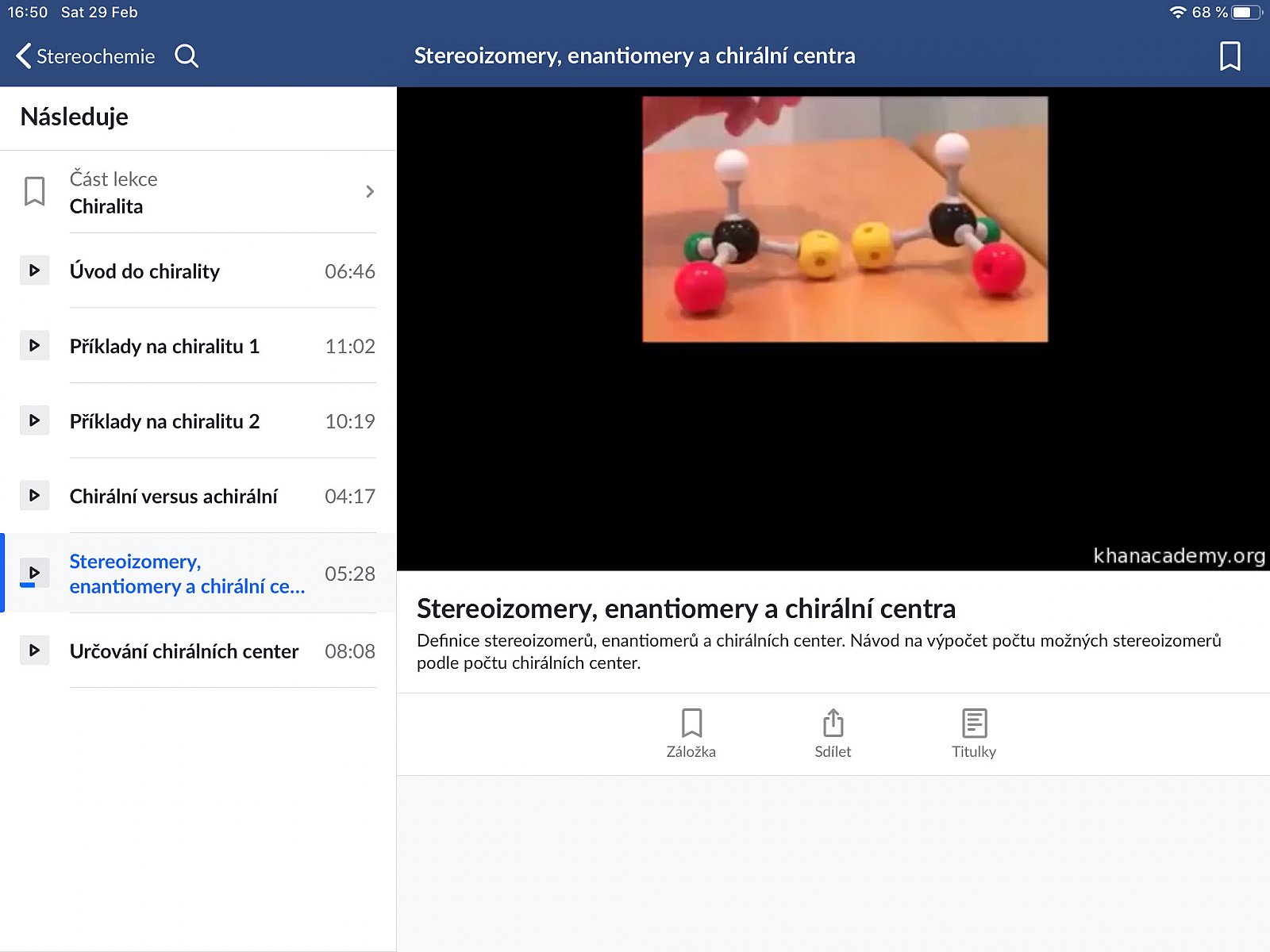The image size is (1270, 952).
Task: Play icon for Úvod do chirality
Action: pyautogui.click(x=34, y=271)
